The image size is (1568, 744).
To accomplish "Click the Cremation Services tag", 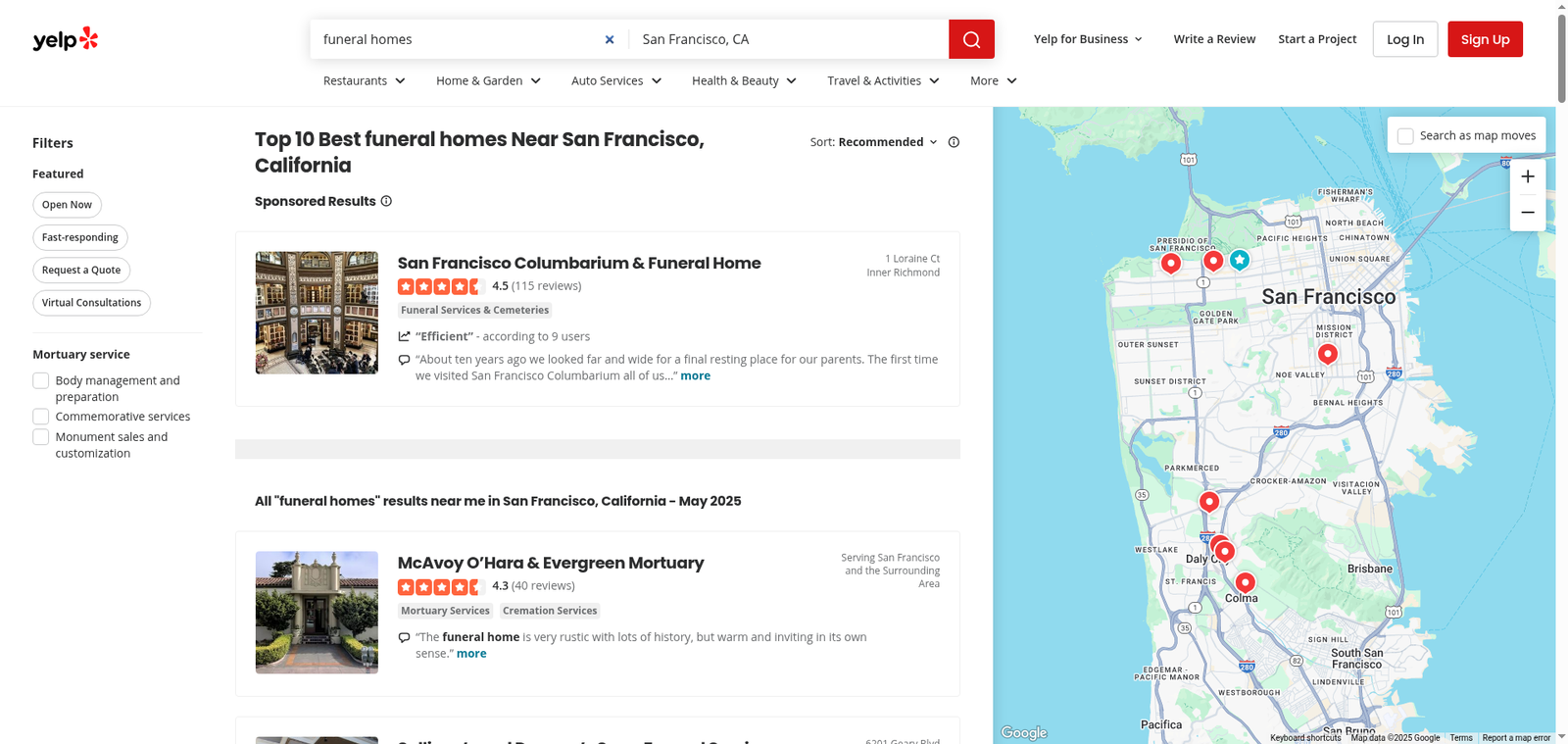I will [x=550, y=611].
